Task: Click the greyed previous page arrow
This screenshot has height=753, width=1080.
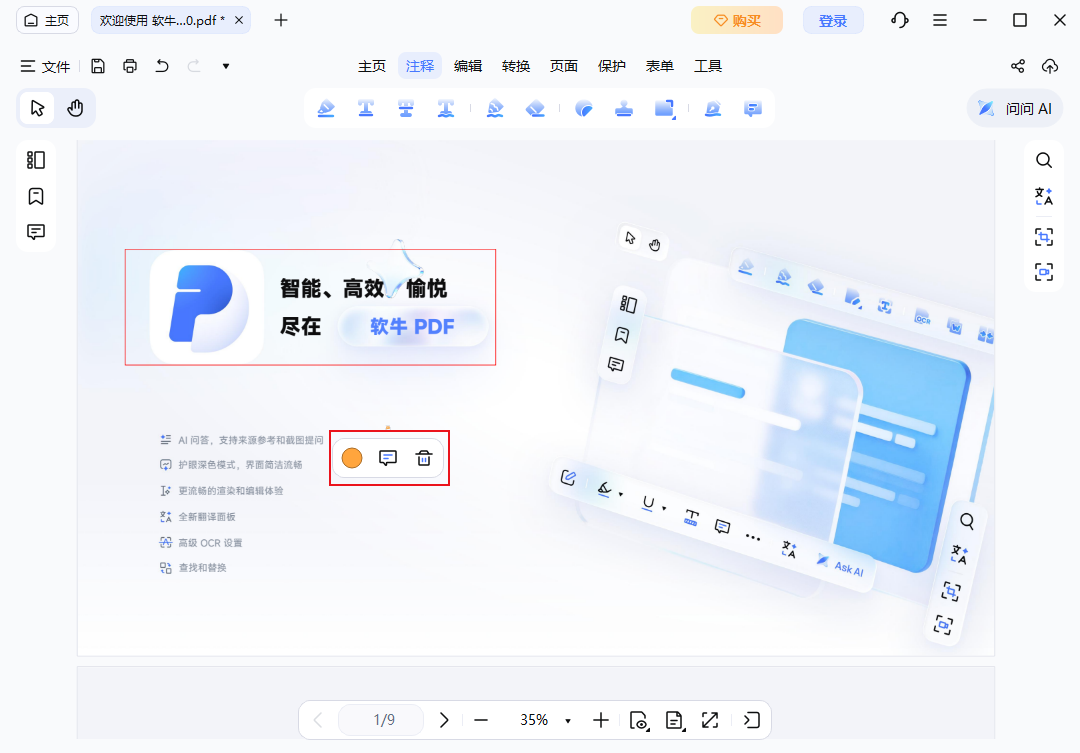Action: tap(318, 720)
